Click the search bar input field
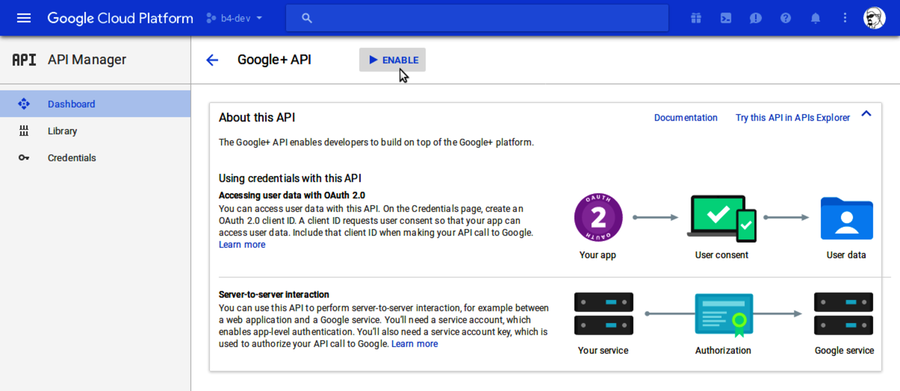Screen dimensions: 900x391 (477, 18)
